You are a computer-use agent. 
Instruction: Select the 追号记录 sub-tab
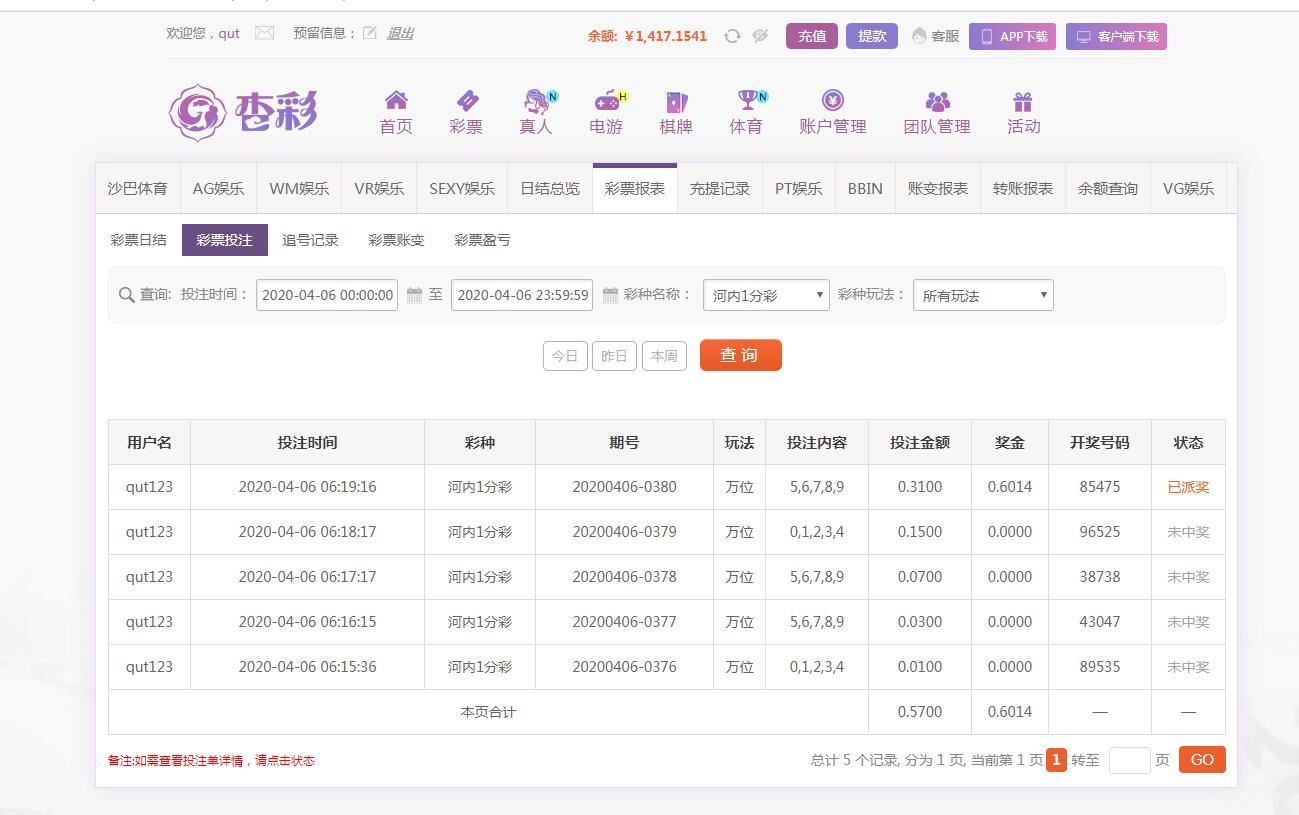pos(310,240)
